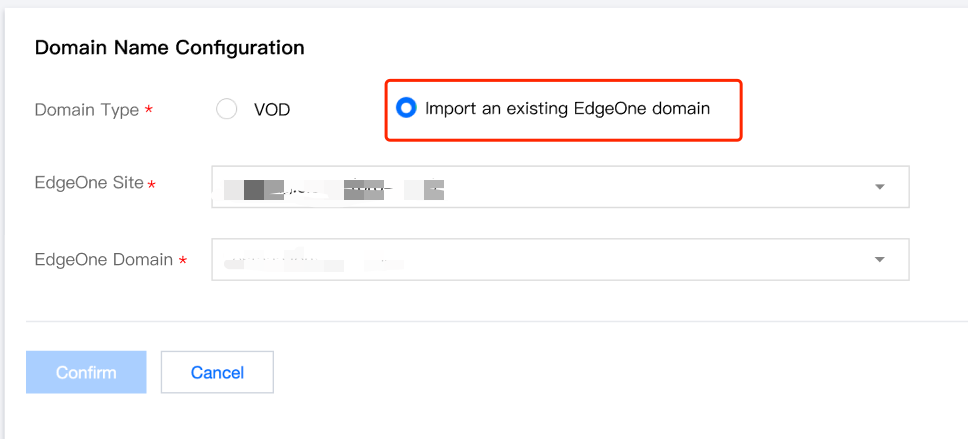968x439 pixels.
Task: Click the blurred selected EdgeOne Domain value
Action: [310, 262]
